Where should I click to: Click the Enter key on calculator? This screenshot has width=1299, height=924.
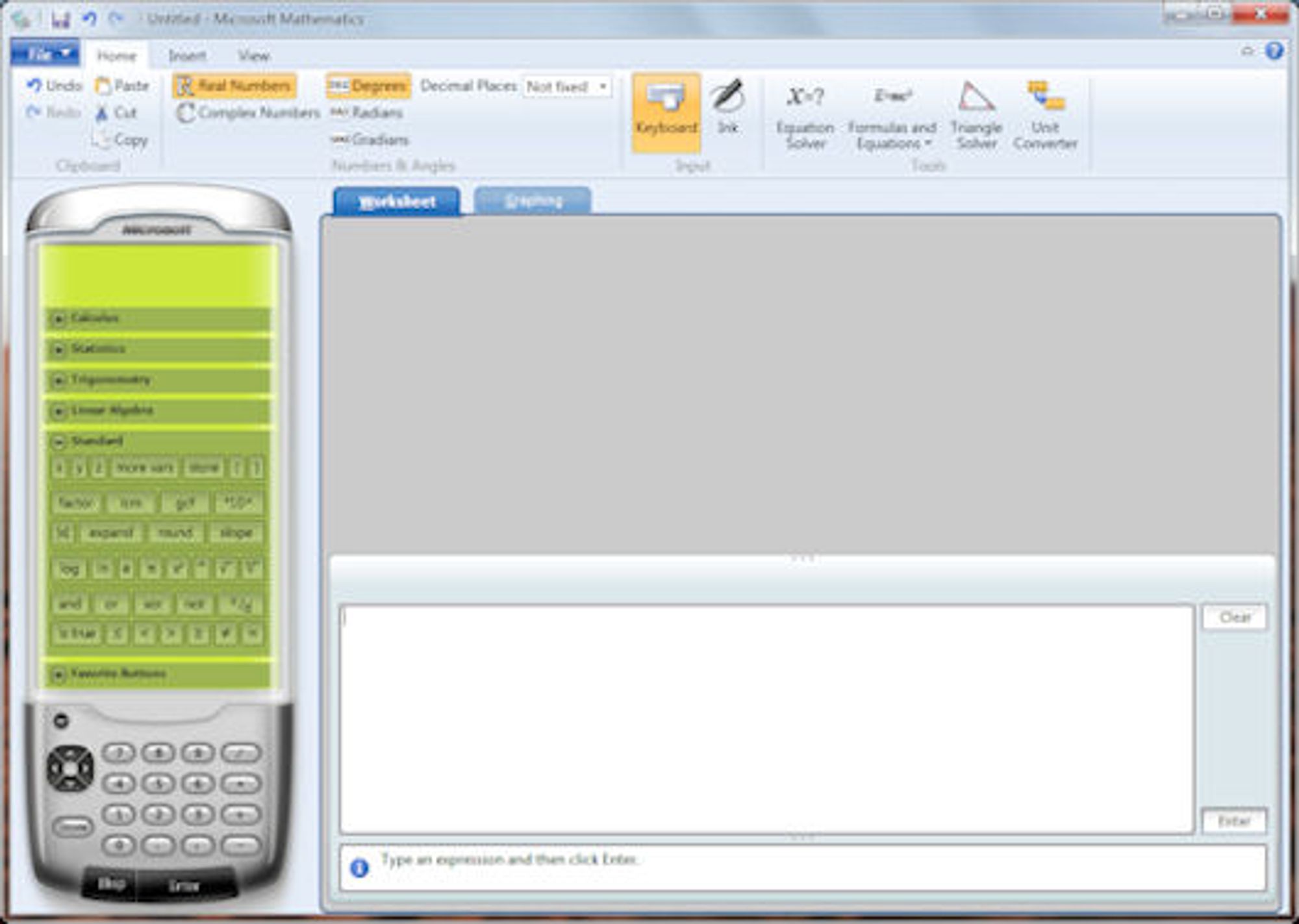tap(184, 886)
